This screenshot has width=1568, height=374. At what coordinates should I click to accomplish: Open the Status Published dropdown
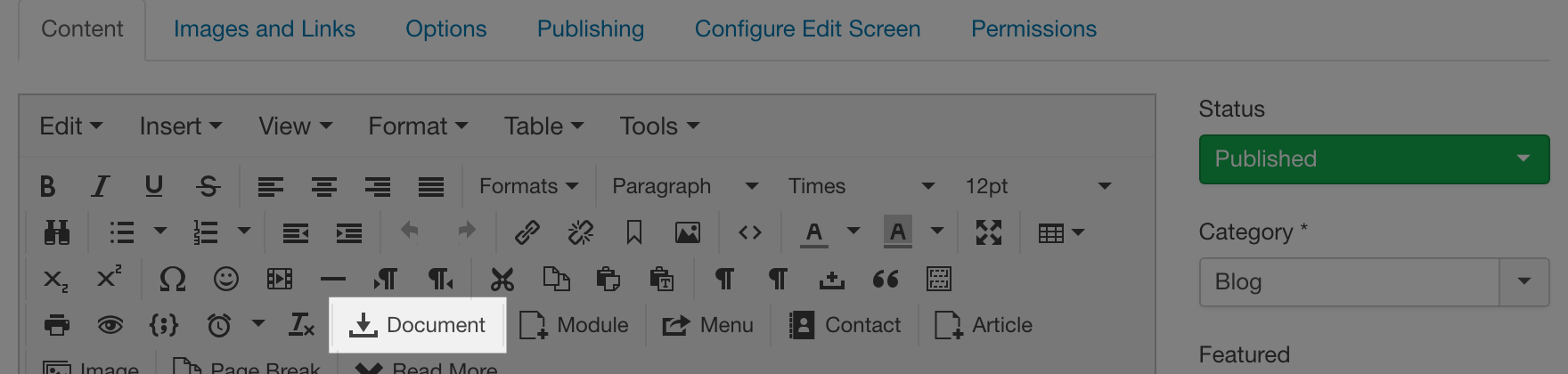[x=1374, y=159]
